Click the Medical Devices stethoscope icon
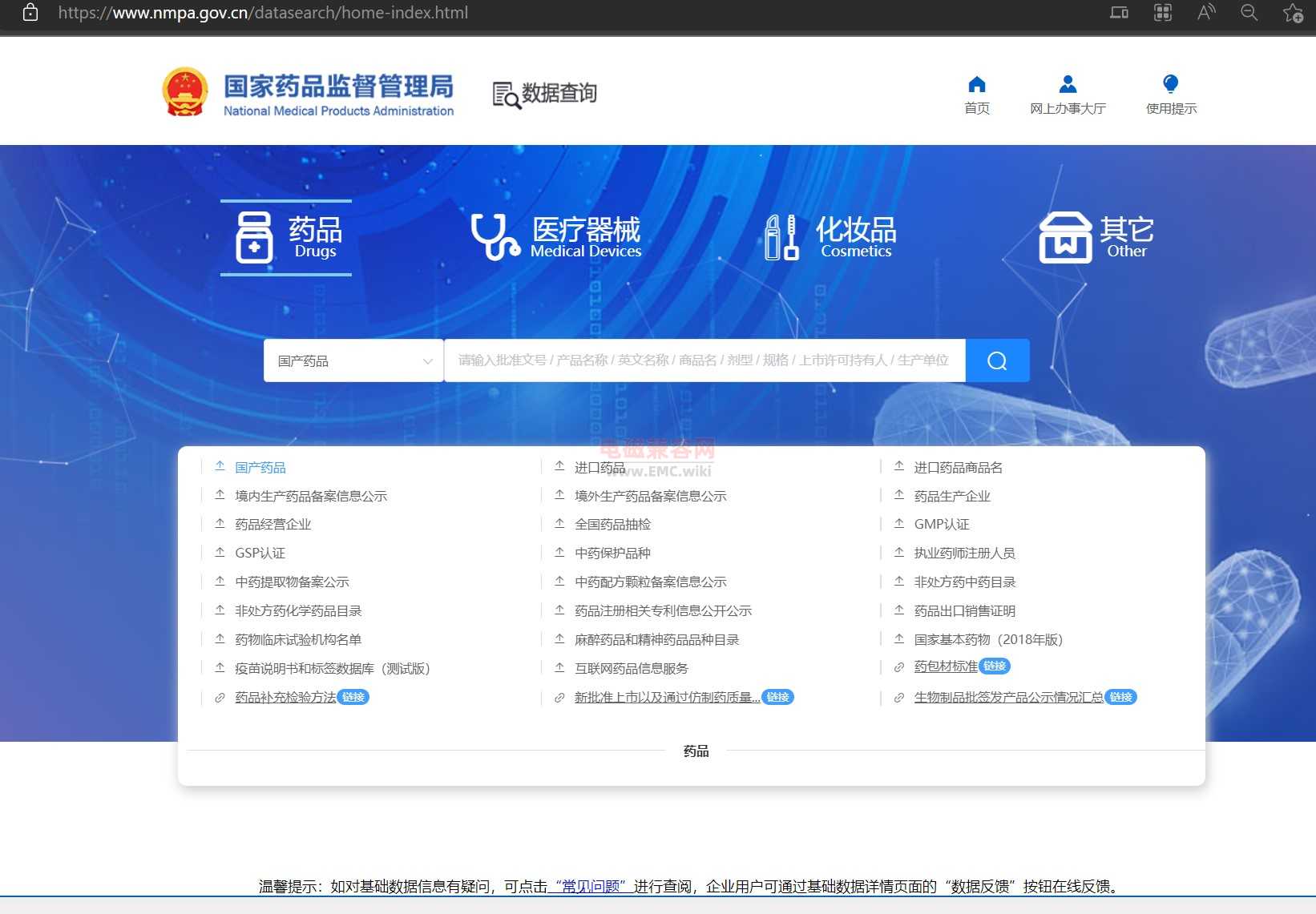 495,237
